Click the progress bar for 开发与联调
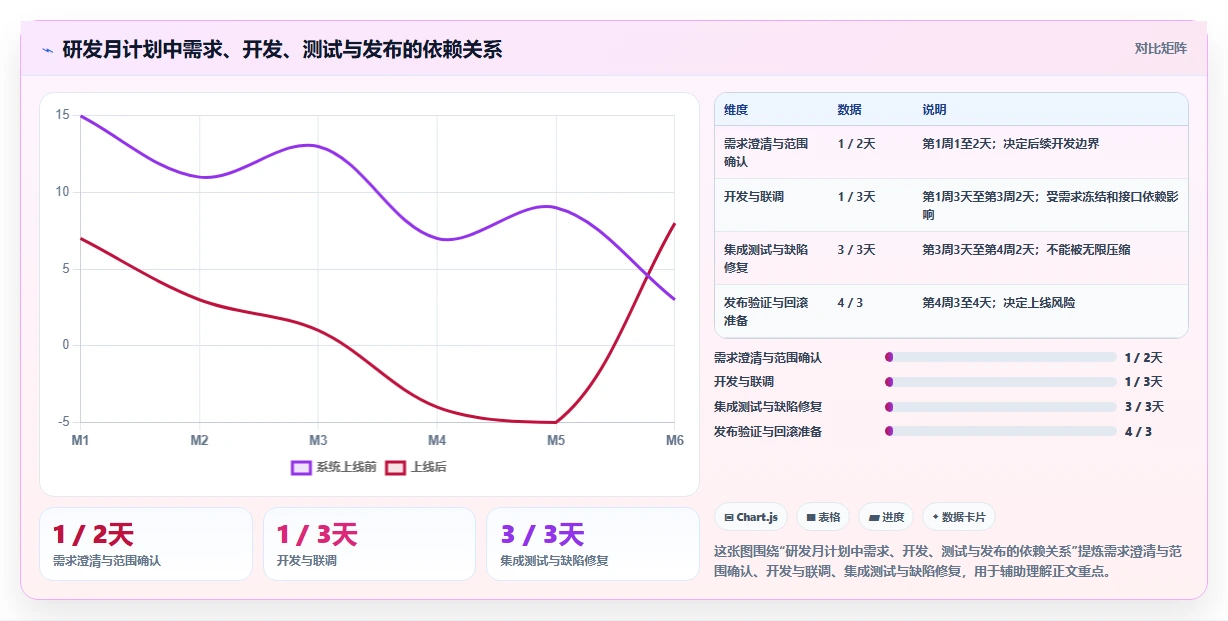The width and height of the screenshot is (1228, 621). pos(1000,382)
